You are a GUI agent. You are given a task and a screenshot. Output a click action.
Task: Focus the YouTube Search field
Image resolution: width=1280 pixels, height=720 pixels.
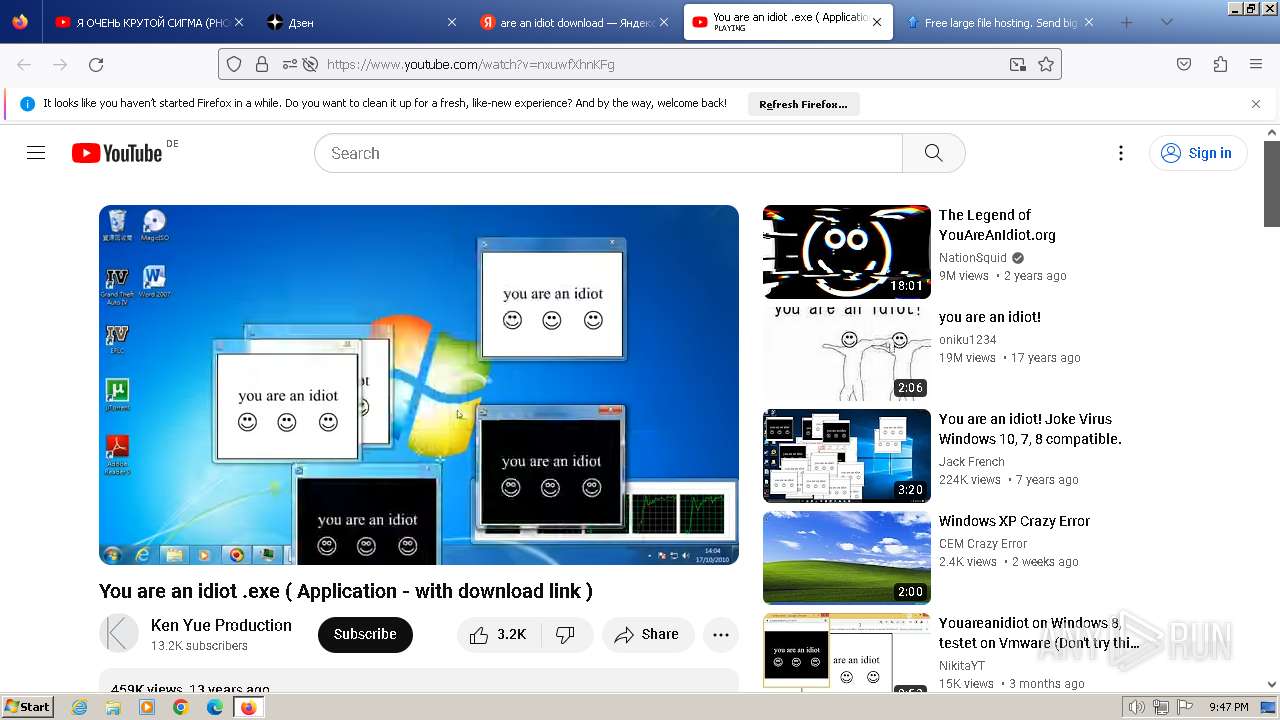(608, 153)
